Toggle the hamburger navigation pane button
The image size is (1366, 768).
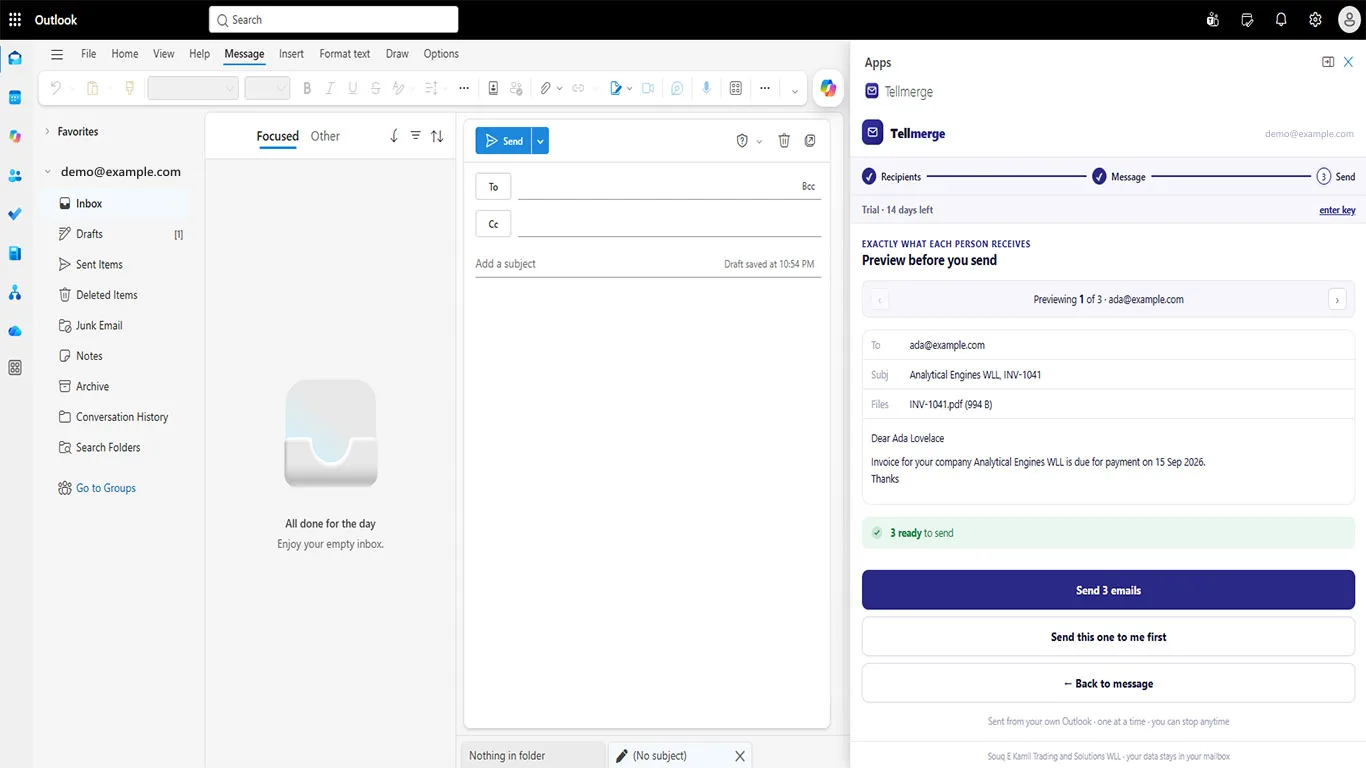coord(57,54)
